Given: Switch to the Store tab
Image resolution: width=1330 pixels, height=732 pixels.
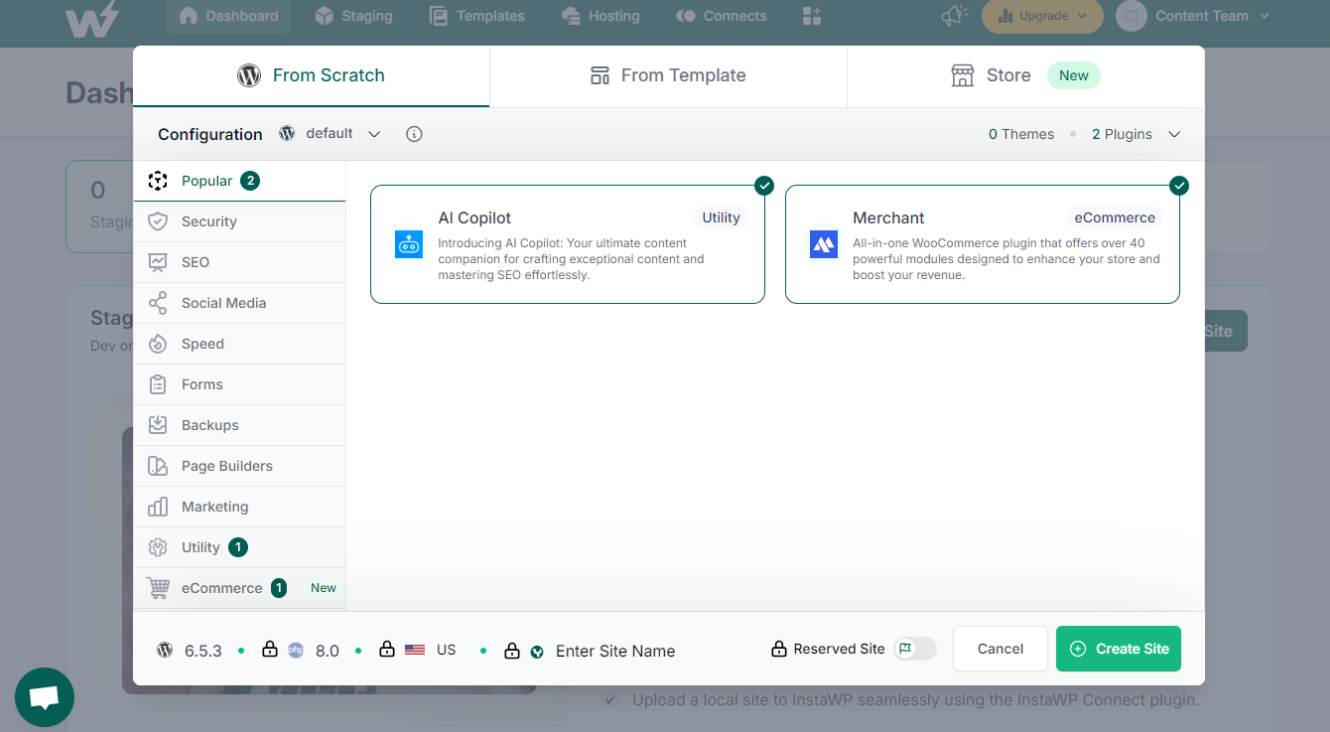Looking at the screenshot, I should (1026, 76).
